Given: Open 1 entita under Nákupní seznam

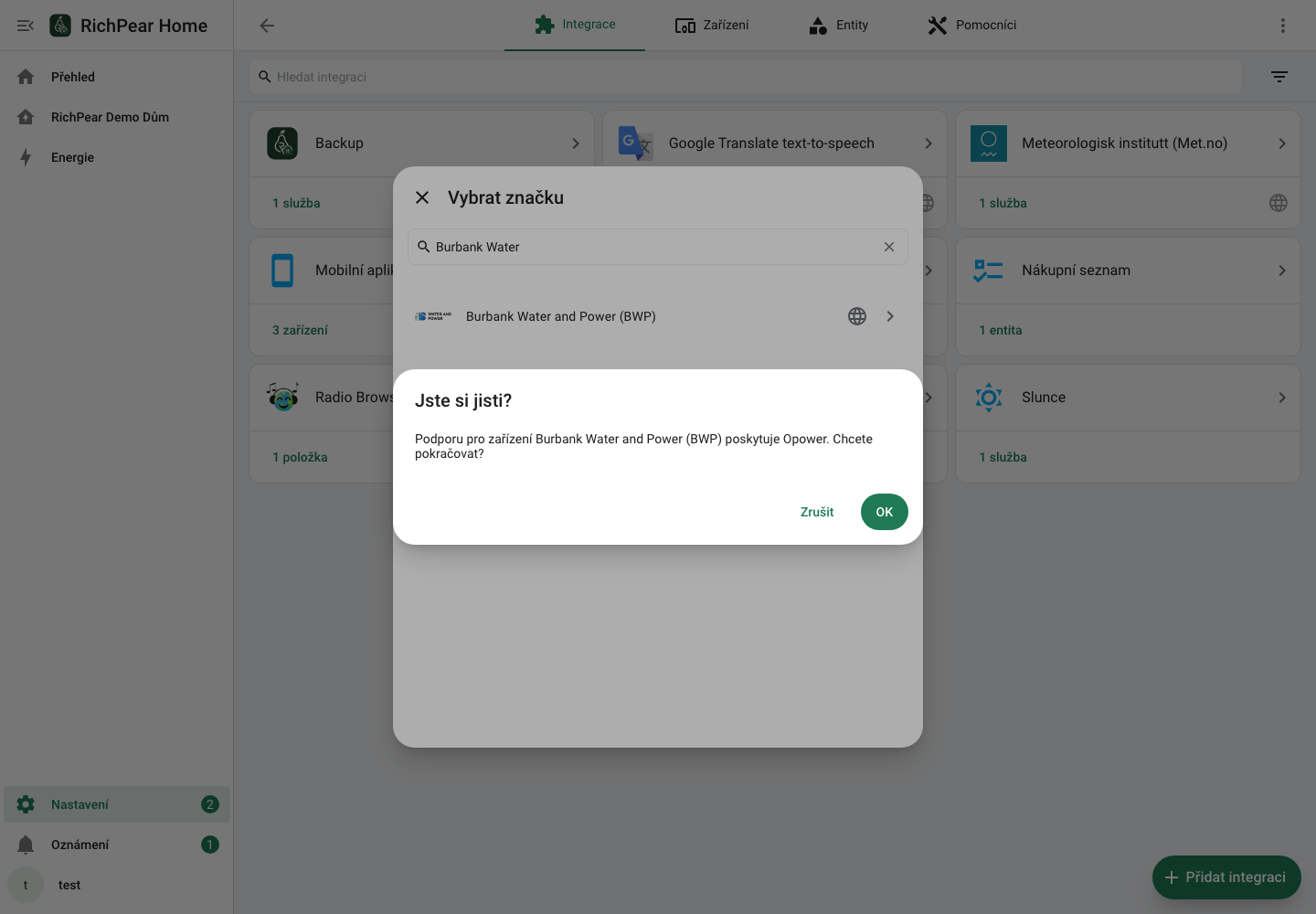Looking at the screenshot, I should [x=1000, y=330].
